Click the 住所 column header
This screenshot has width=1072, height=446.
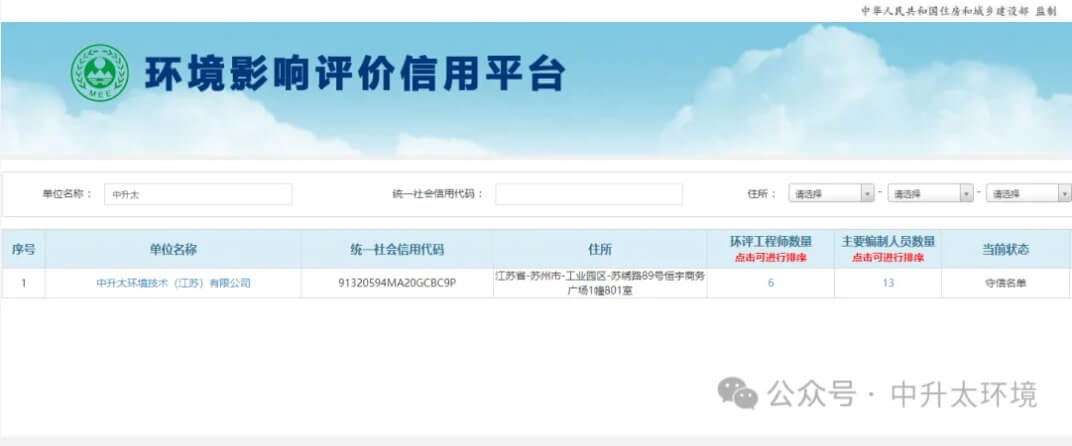click(x=600, y=249)
